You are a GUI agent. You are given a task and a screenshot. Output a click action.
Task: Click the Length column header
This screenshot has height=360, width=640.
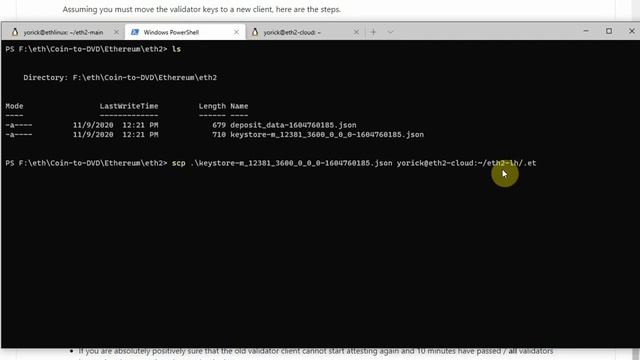tap(212, 106)
